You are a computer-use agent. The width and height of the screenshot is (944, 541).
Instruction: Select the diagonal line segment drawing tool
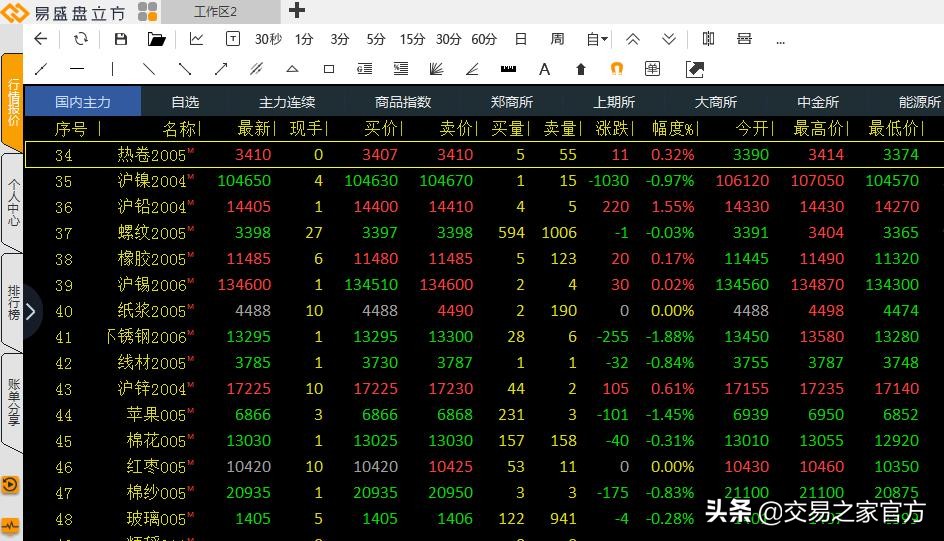(x=41, y=69)
